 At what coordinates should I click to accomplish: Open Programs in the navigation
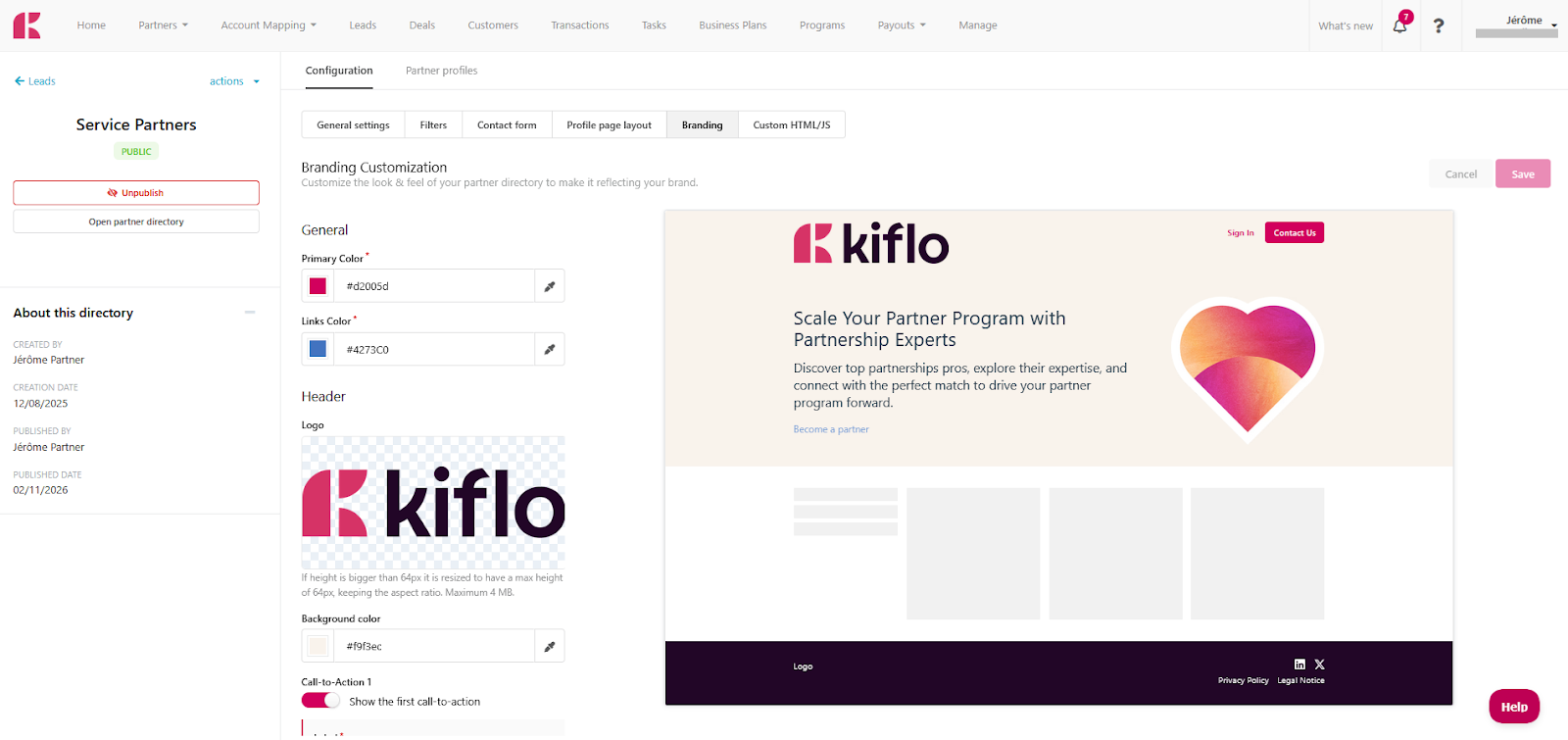pos(822,25)
